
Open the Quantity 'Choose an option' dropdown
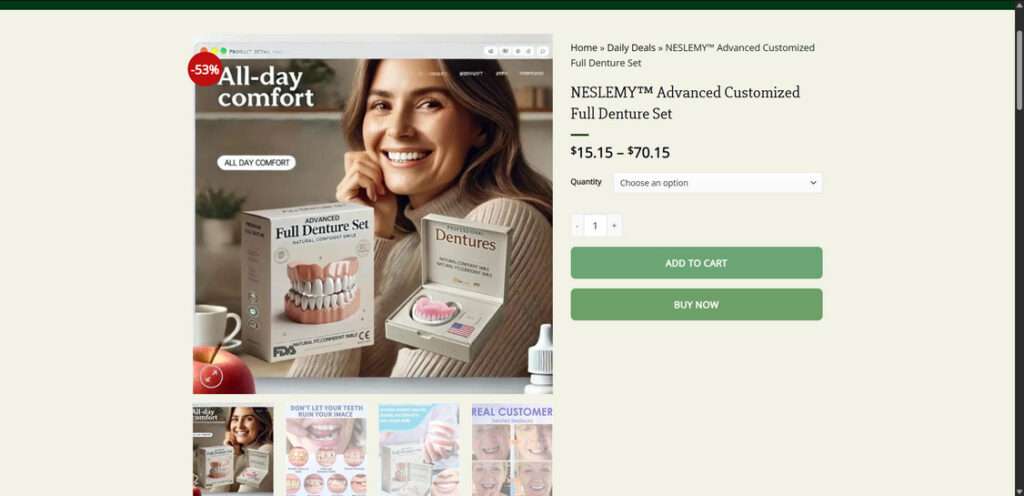(x=718, y=183)
